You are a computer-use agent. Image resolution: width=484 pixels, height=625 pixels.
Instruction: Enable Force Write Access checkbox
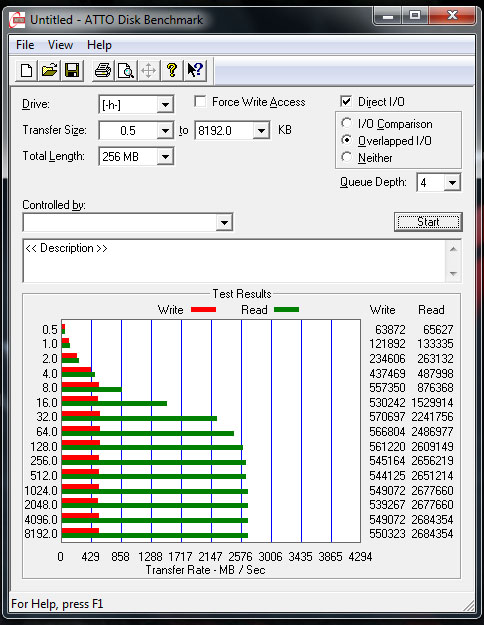point(200,101)
